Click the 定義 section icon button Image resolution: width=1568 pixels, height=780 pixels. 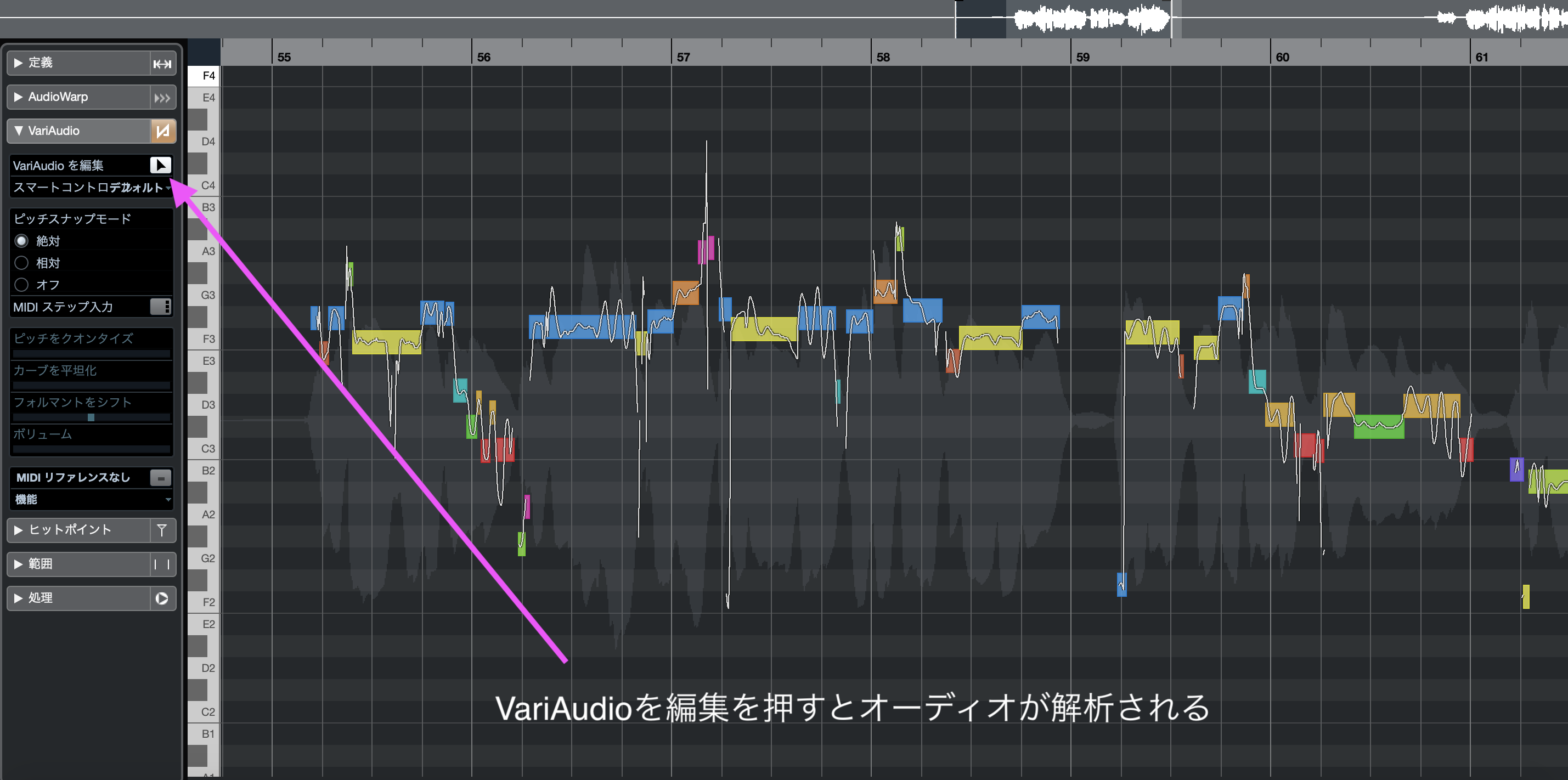click(162, 63)
